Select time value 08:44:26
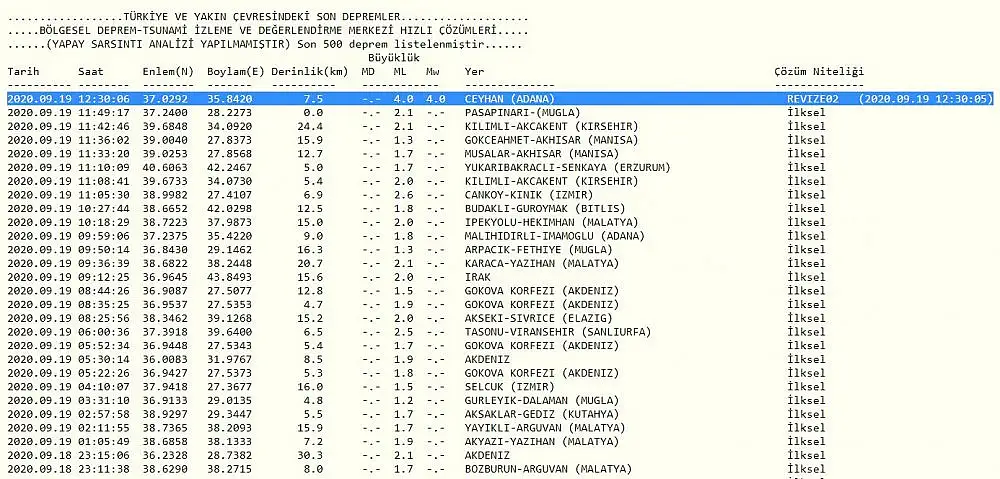This screenshot has height=479, width=1000. pos(104,291)
